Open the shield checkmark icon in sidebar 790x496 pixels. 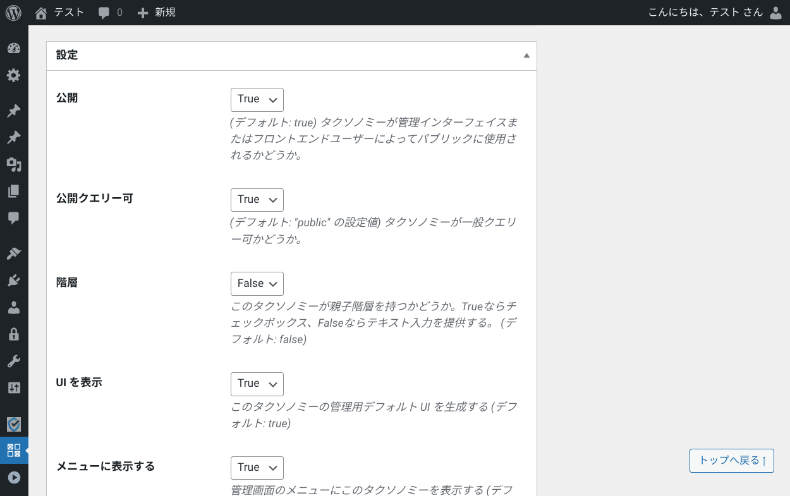(14, 424)
